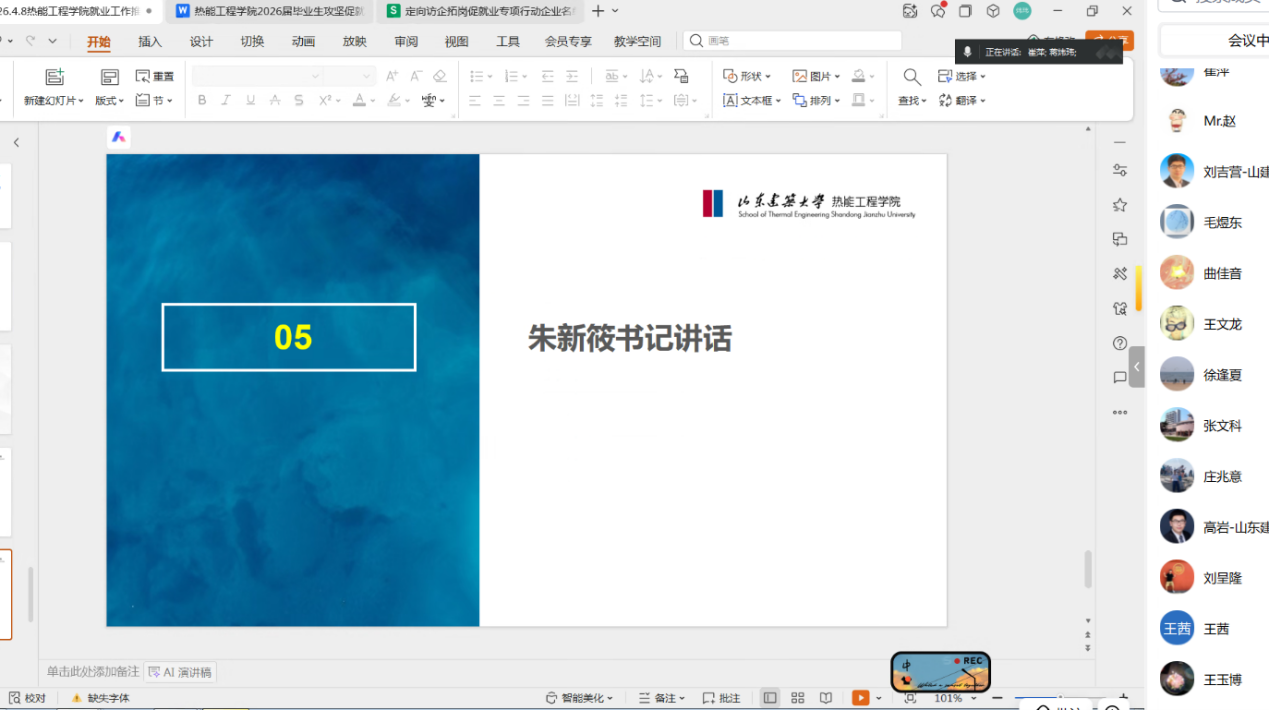Open the reading view book icon
This screenshot has height=710, width=1269.
825,698
